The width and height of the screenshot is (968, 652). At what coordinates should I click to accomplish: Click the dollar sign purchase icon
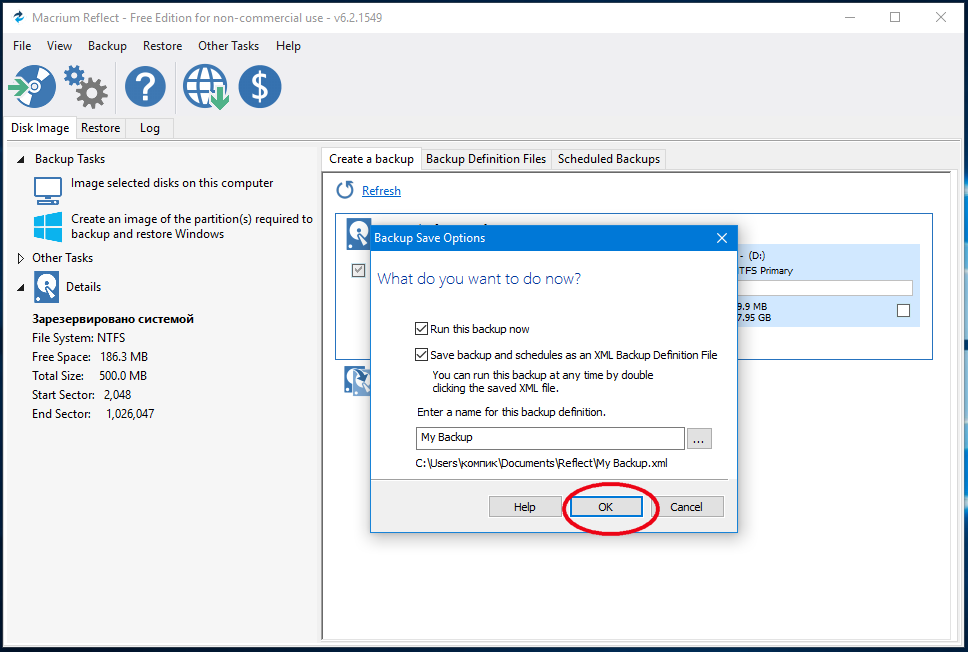(x=260, y=86)
